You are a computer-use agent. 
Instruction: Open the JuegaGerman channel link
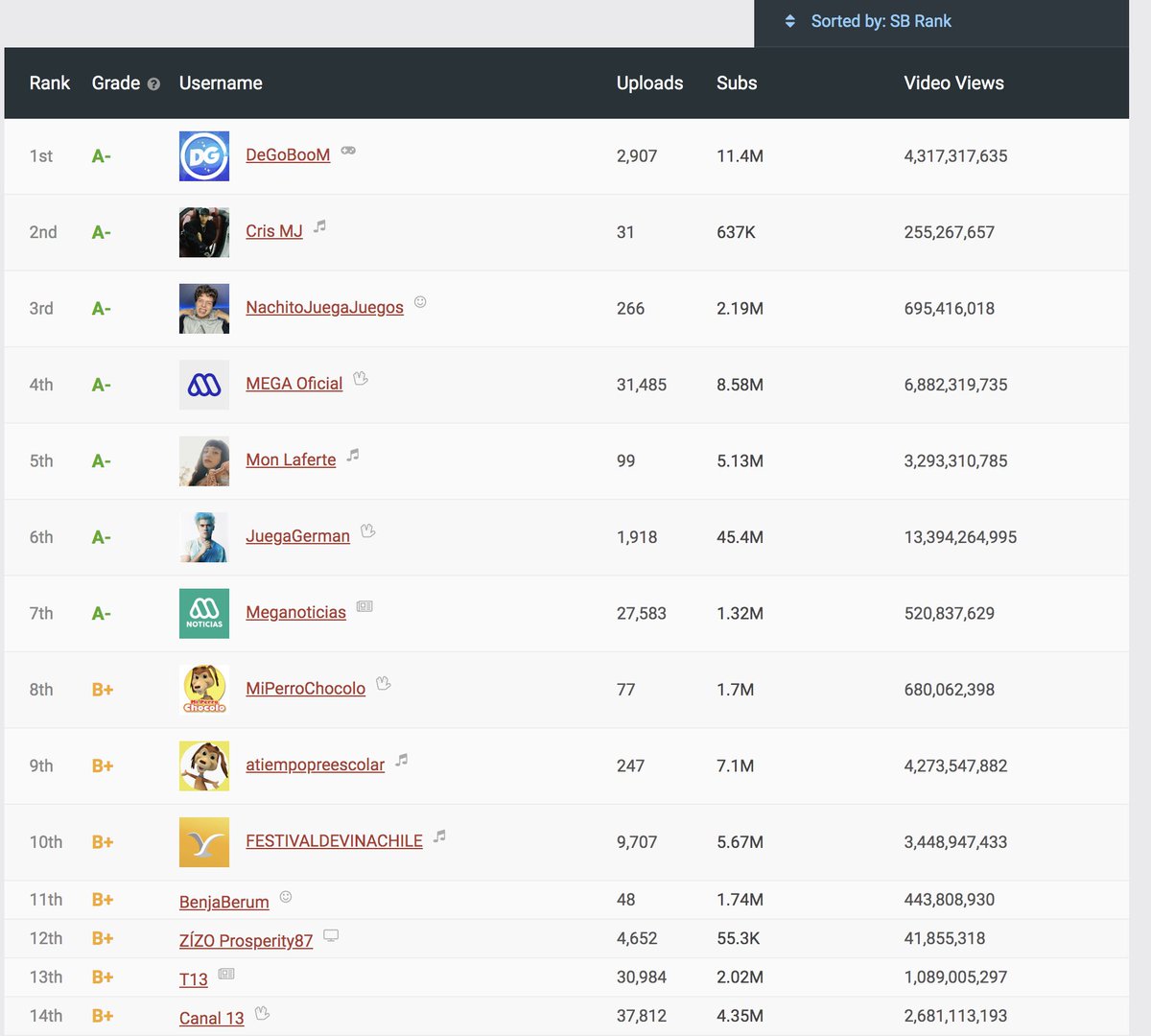pyautogui.click(x=297, y=536)
